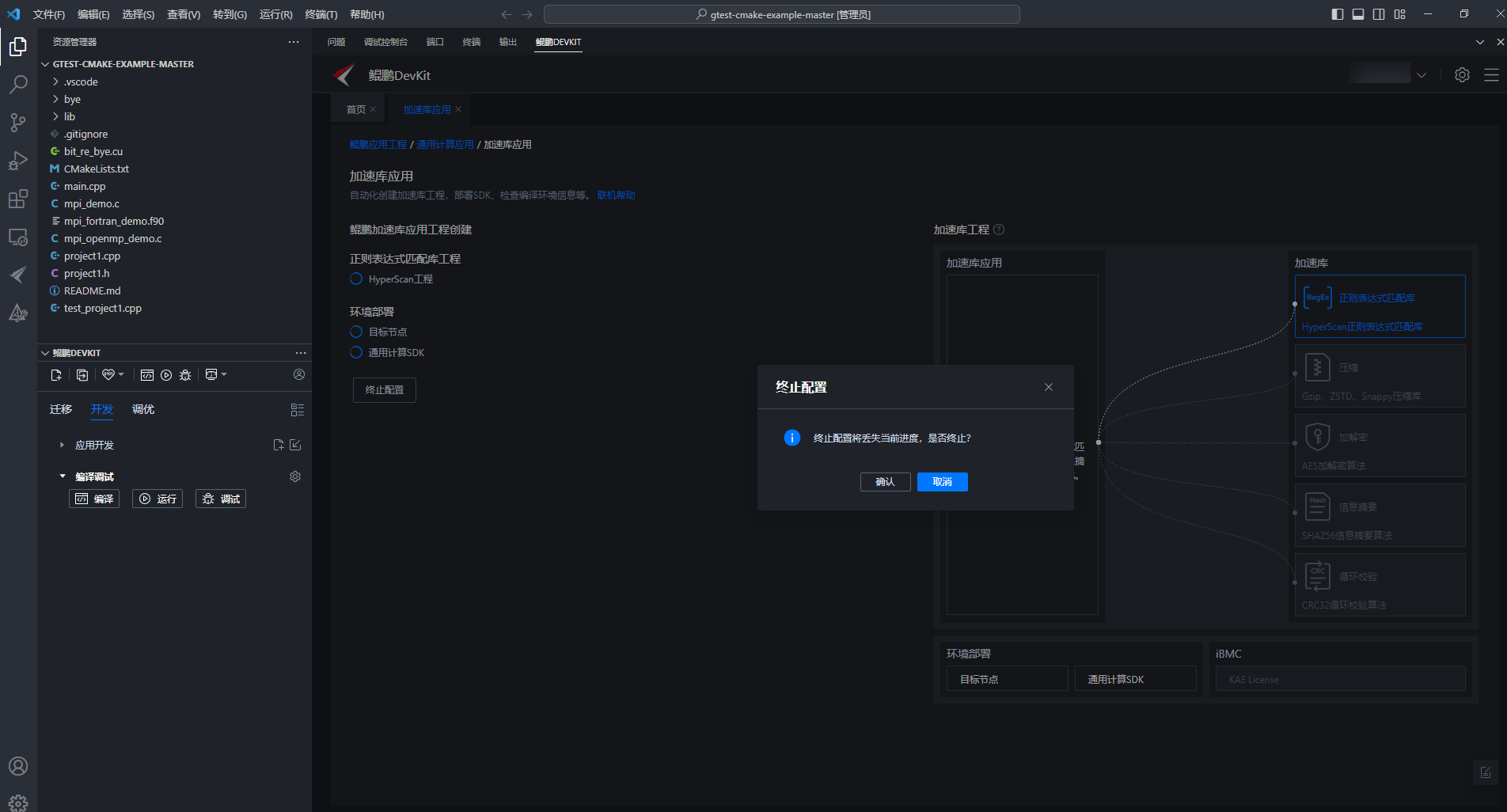
Task: Toggle the primary sidebar layout icon
Action: tap(1338, 14)
